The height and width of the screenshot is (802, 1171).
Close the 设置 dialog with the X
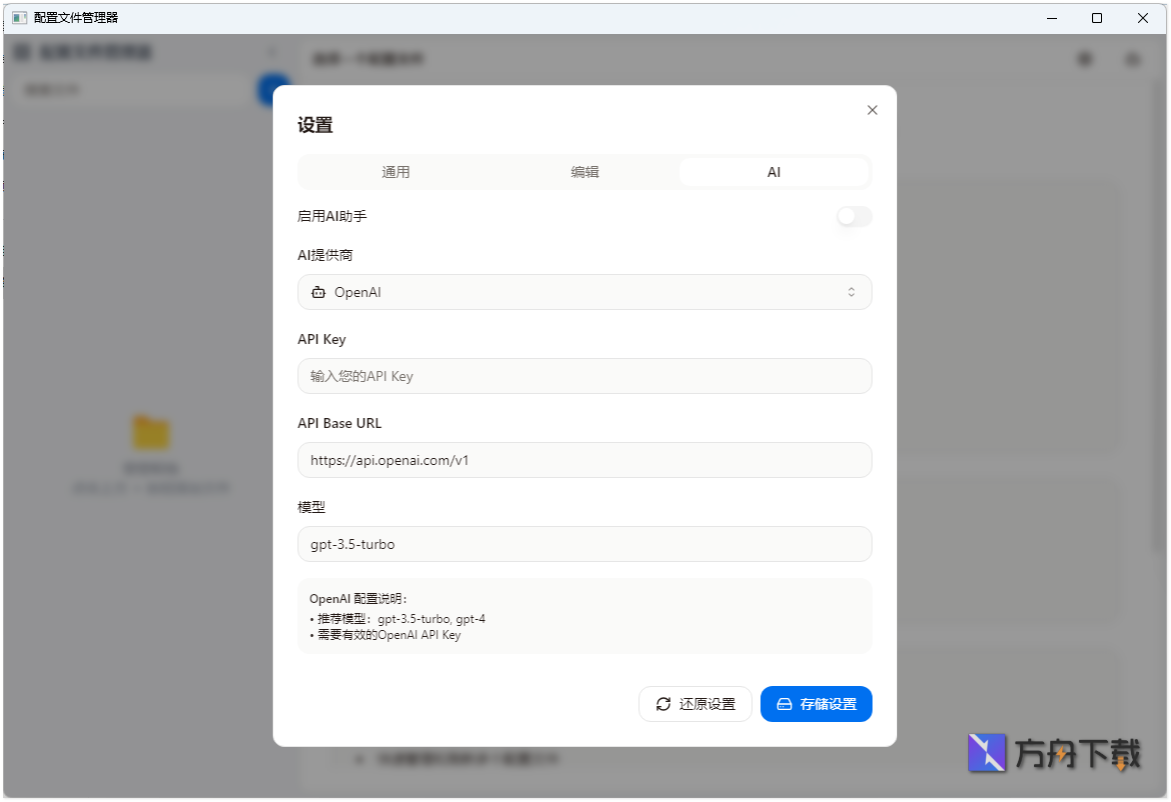click(871, 110)
